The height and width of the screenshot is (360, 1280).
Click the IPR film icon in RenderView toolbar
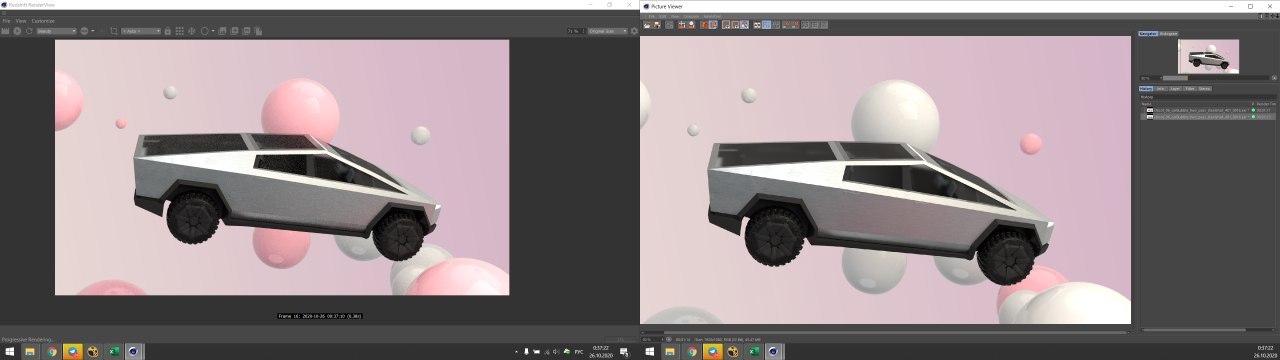pyautogui.click(x=5, y=31)
